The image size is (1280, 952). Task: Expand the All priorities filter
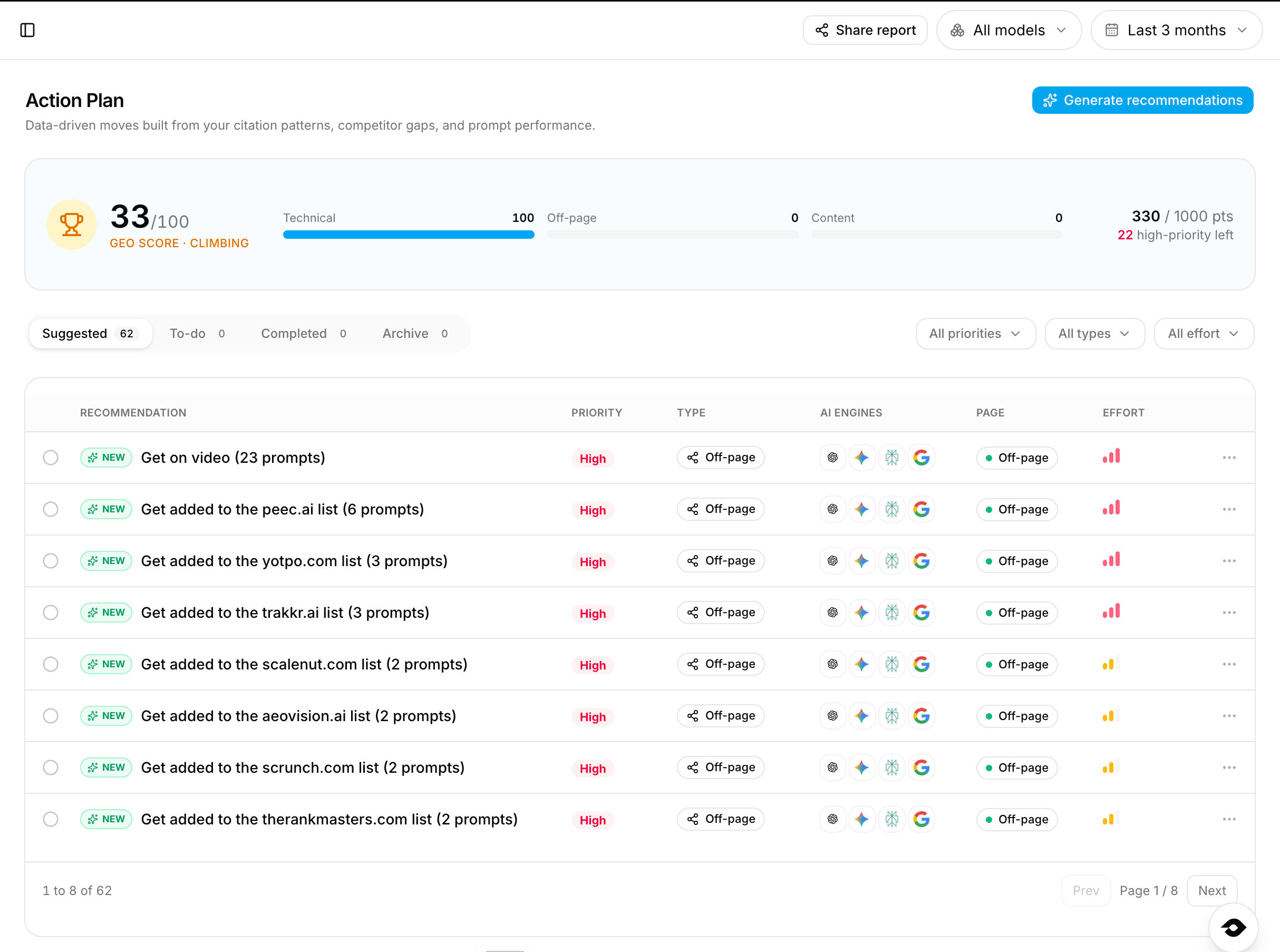click(975, 334)
